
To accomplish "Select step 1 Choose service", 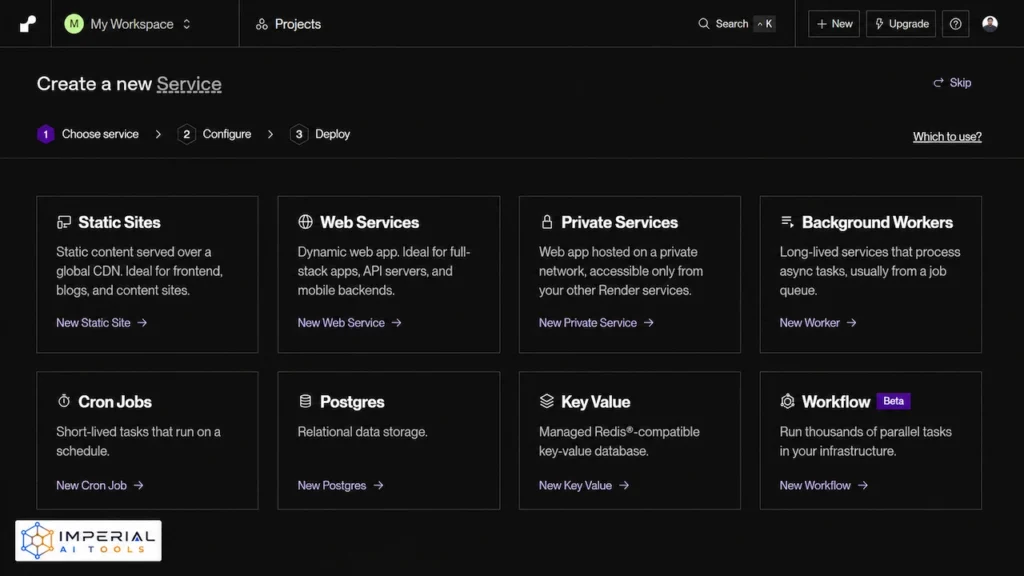I will 88,134.
